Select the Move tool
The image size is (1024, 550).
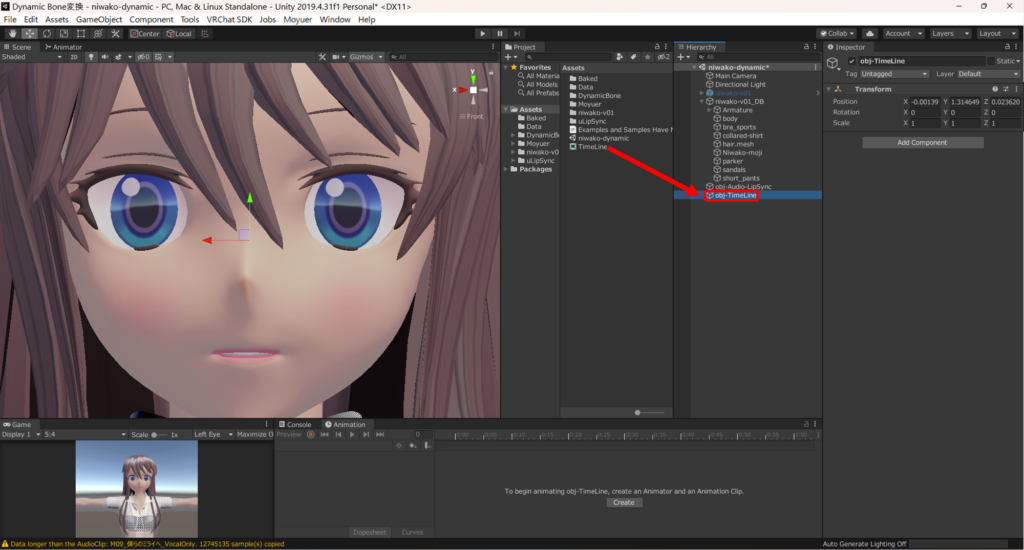pyautogui.click(x=29, y=33)
